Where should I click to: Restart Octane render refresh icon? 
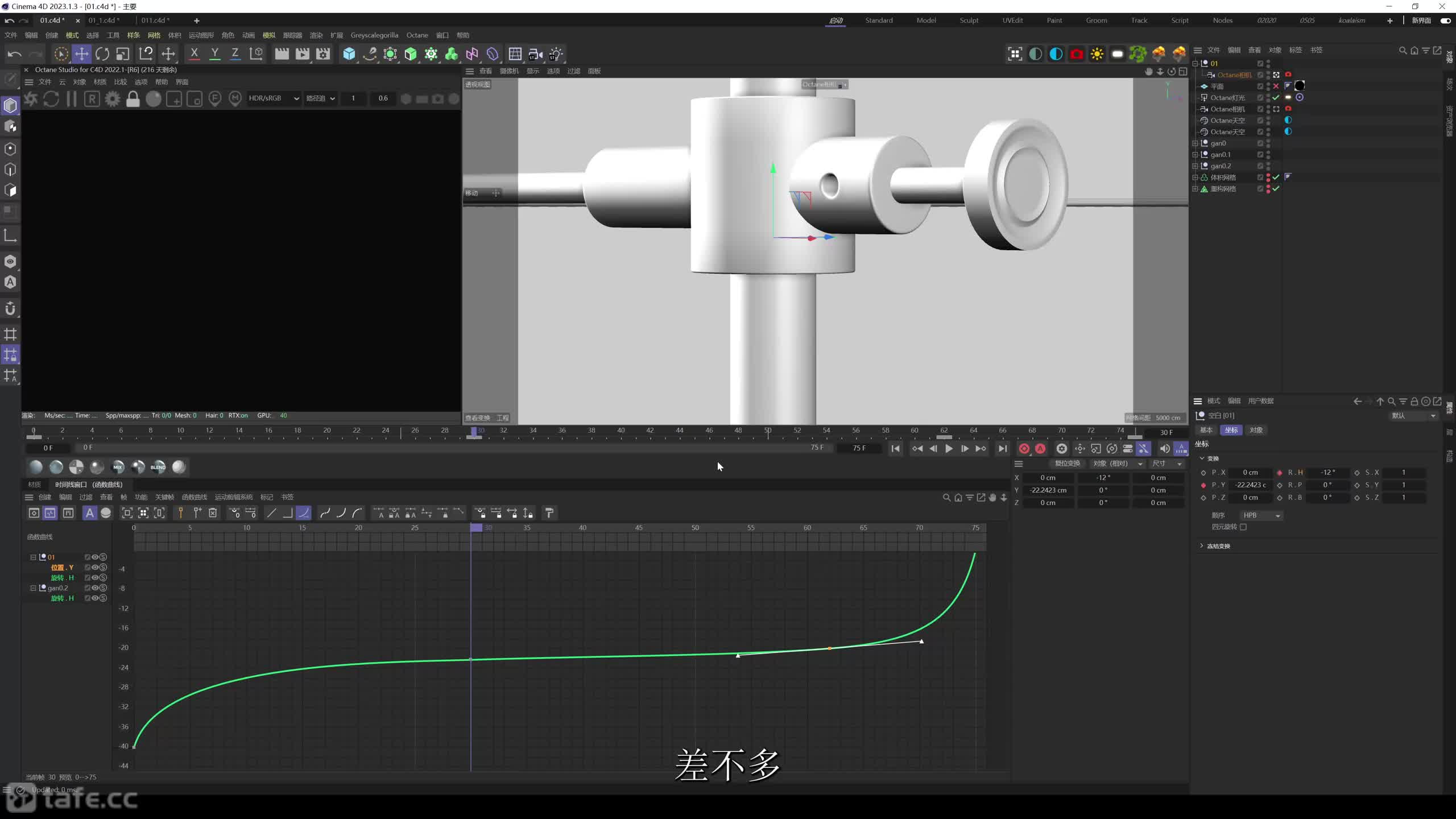(51, 99)
